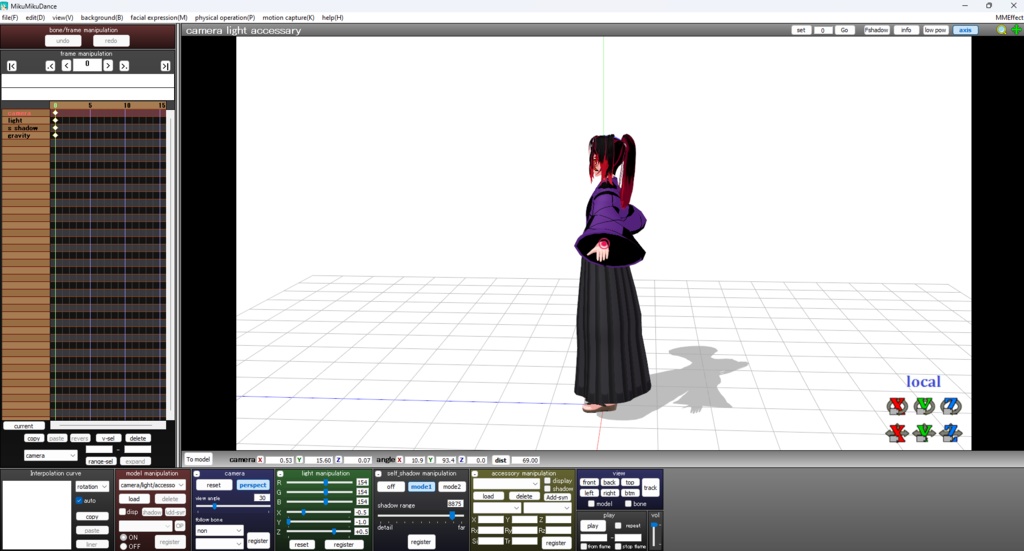1024x551 pixels.
Task: Go to previous keyframe button
Action: (50, 66)
